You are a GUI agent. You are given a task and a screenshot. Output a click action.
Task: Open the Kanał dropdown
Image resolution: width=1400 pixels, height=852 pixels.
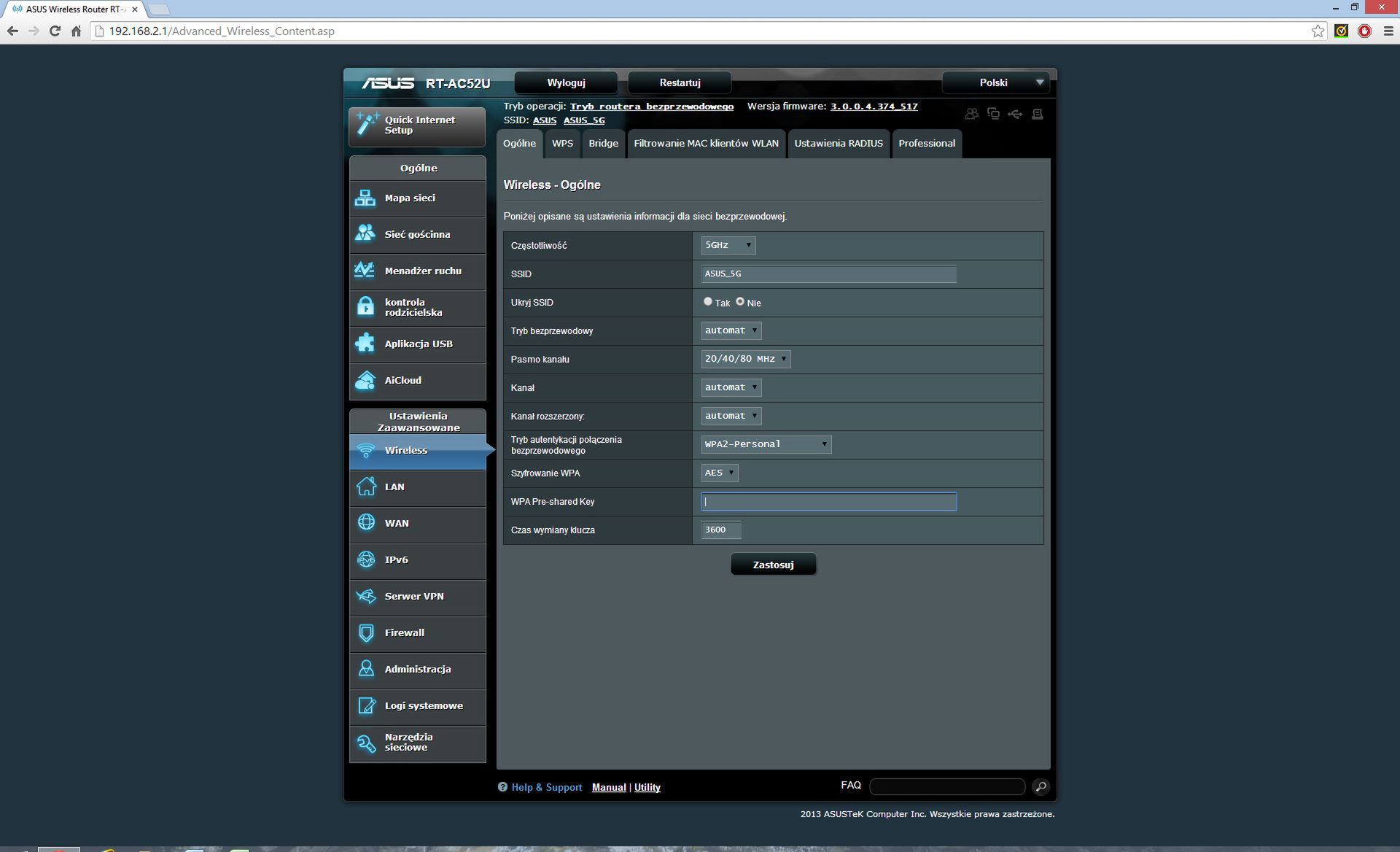click(x=731, y=387)
